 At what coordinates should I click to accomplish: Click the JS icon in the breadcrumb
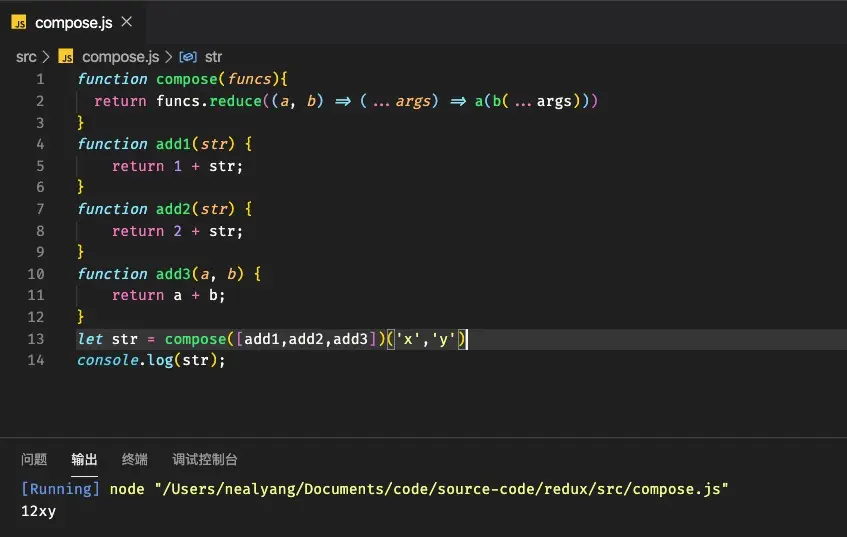click(x=66, y=57)
